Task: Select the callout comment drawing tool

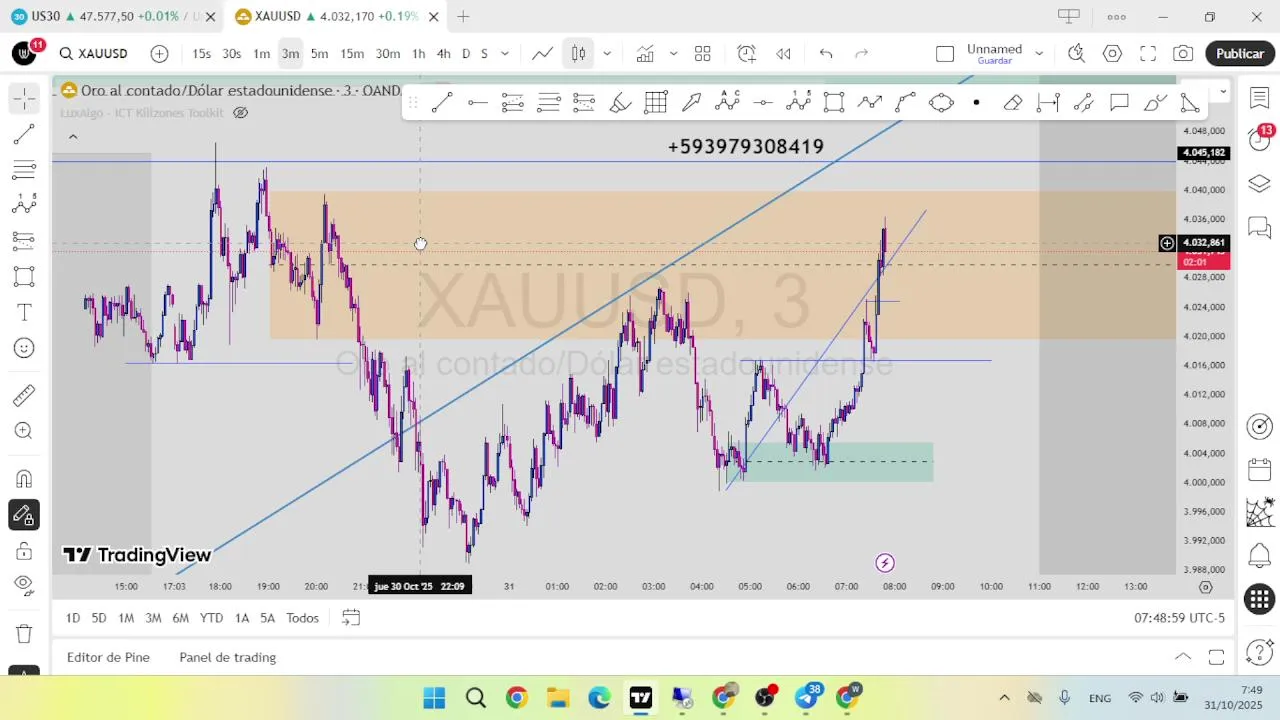Action: tap(1119, 102)
